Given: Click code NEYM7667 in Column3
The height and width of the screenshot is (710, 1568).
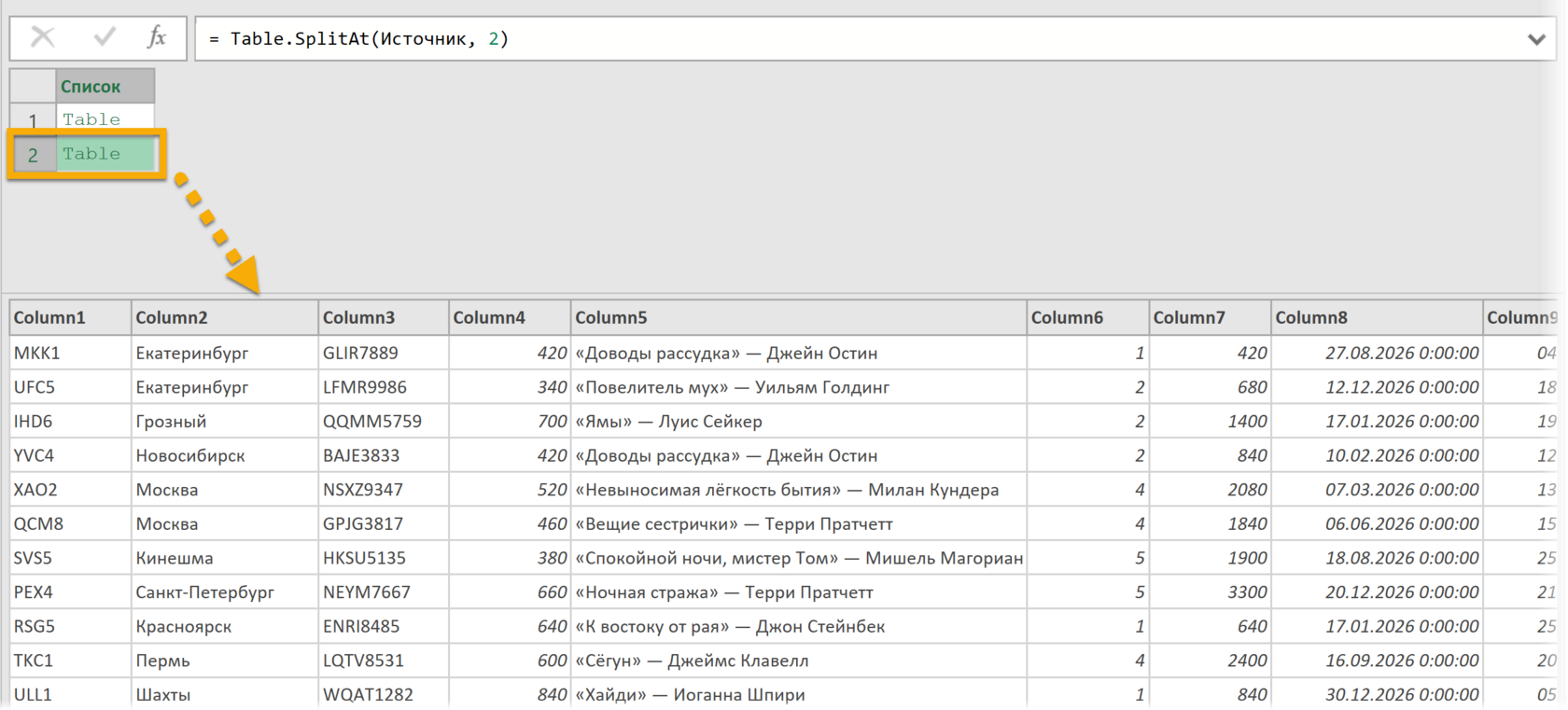Looking at the screenshot, I should [384, 592].
